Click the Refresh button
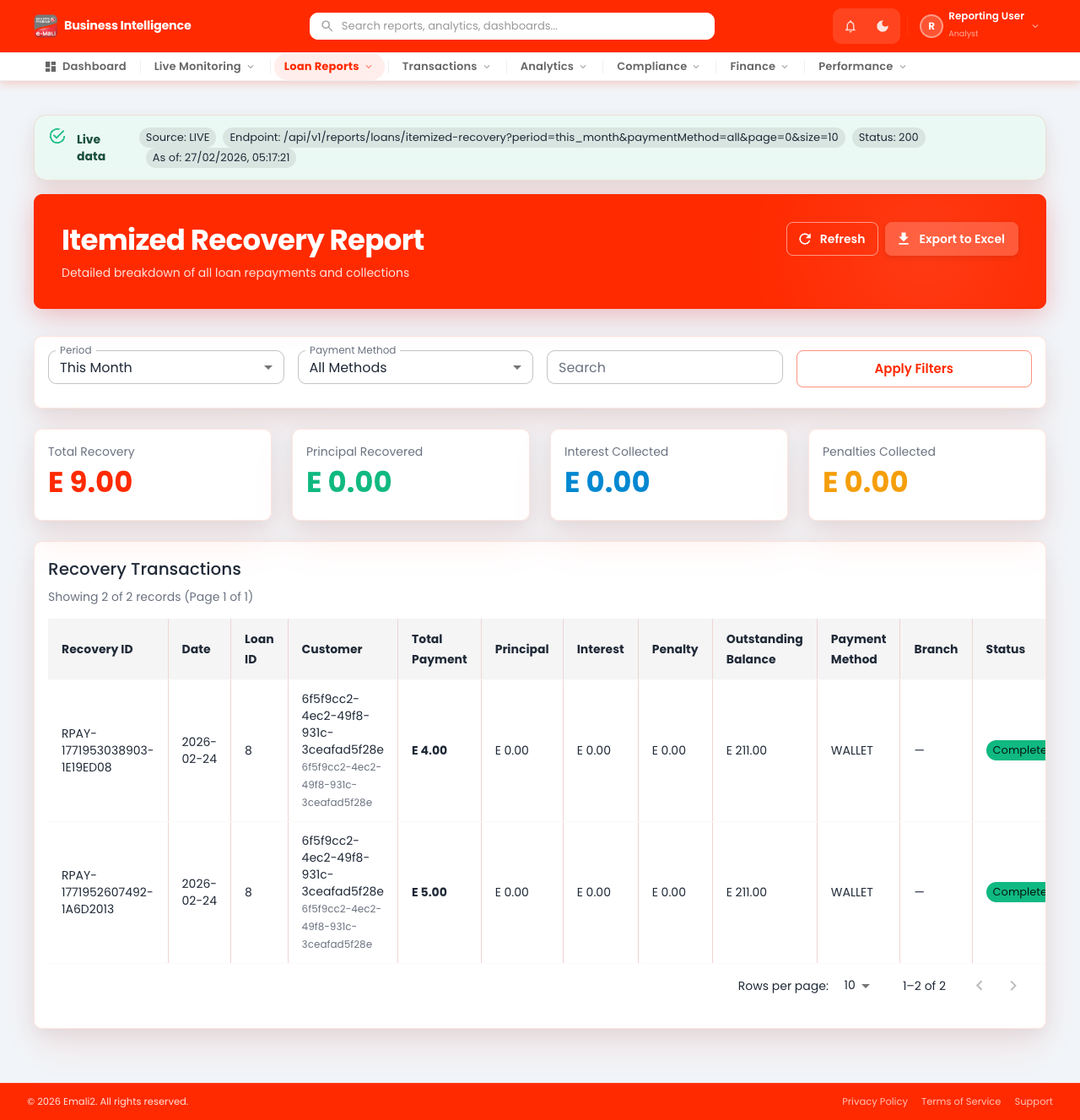The height and width of the screenshot is (1120, 1080). point(832,239)
